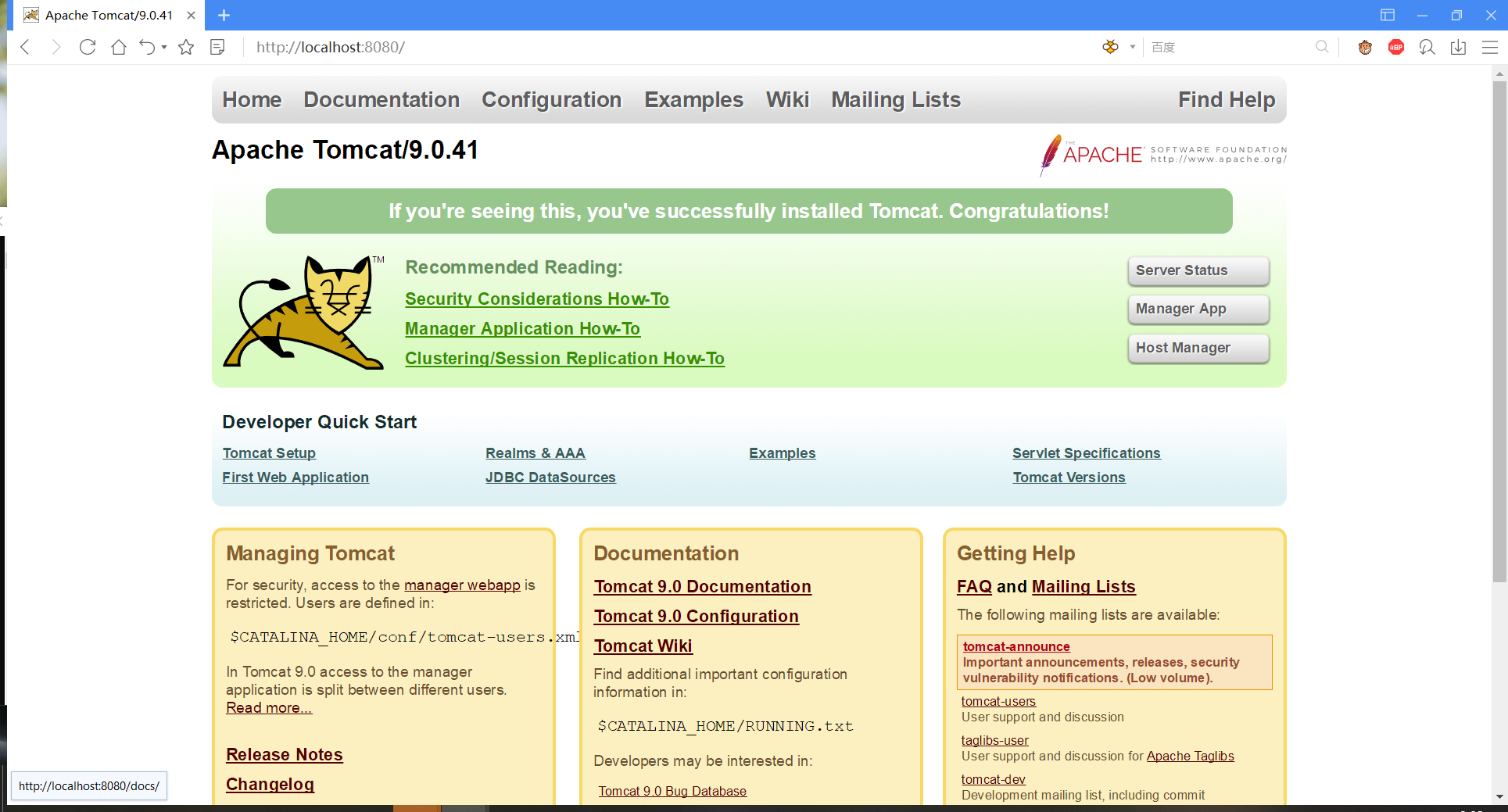Click the Tomcat favicon on the tab
The height and width of the screenshot is (812, 1508).
coord(31,15)
